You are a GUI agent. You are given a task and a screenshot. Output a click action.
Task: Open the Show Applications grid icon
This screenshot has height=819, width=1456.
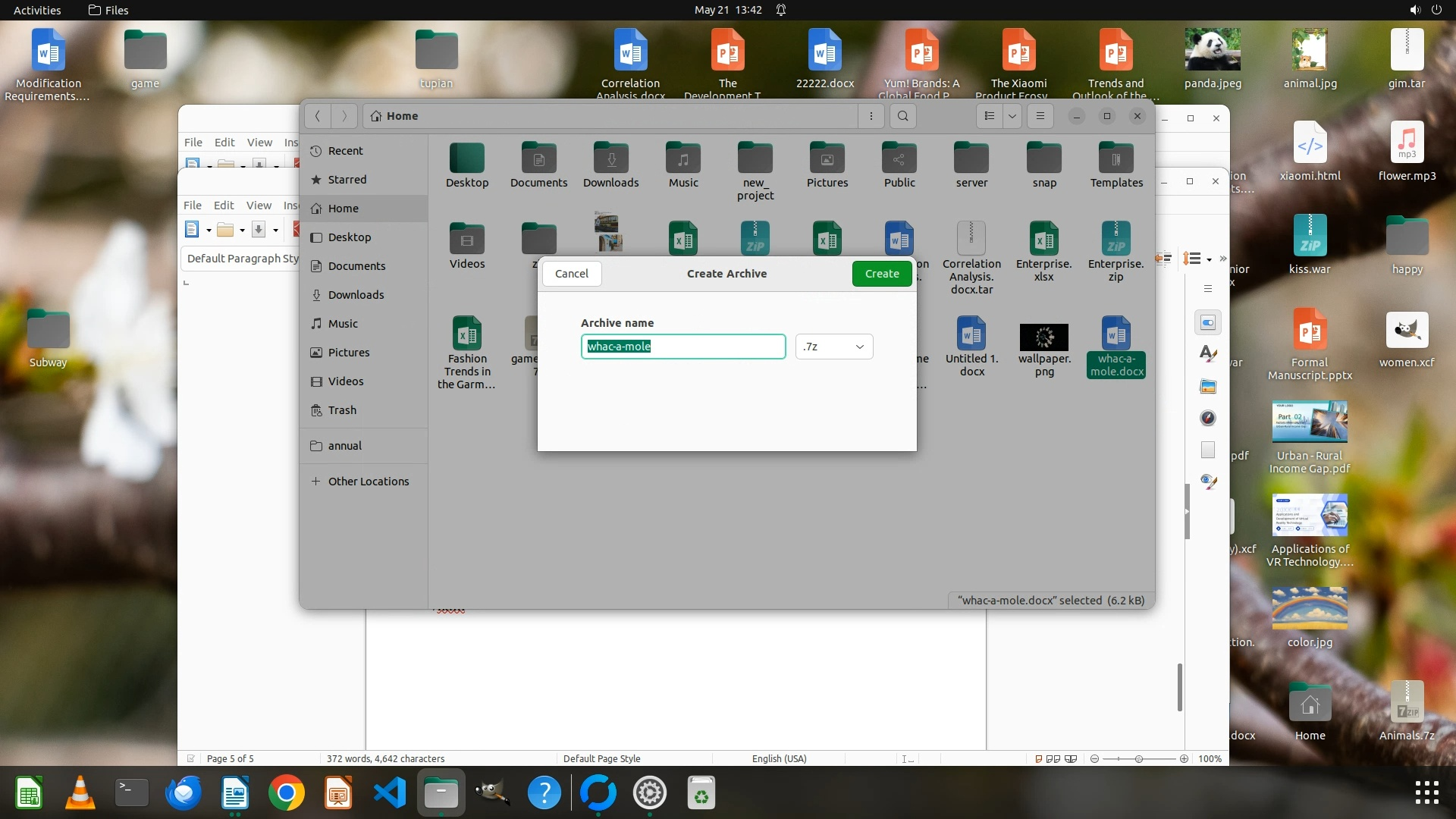[1426, 792]
